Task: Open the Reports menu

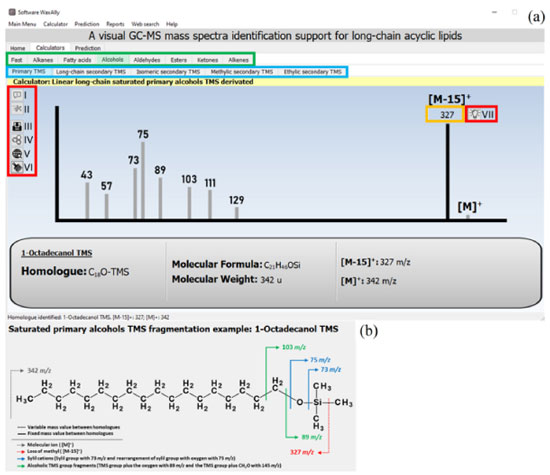Action: [115, 24]
